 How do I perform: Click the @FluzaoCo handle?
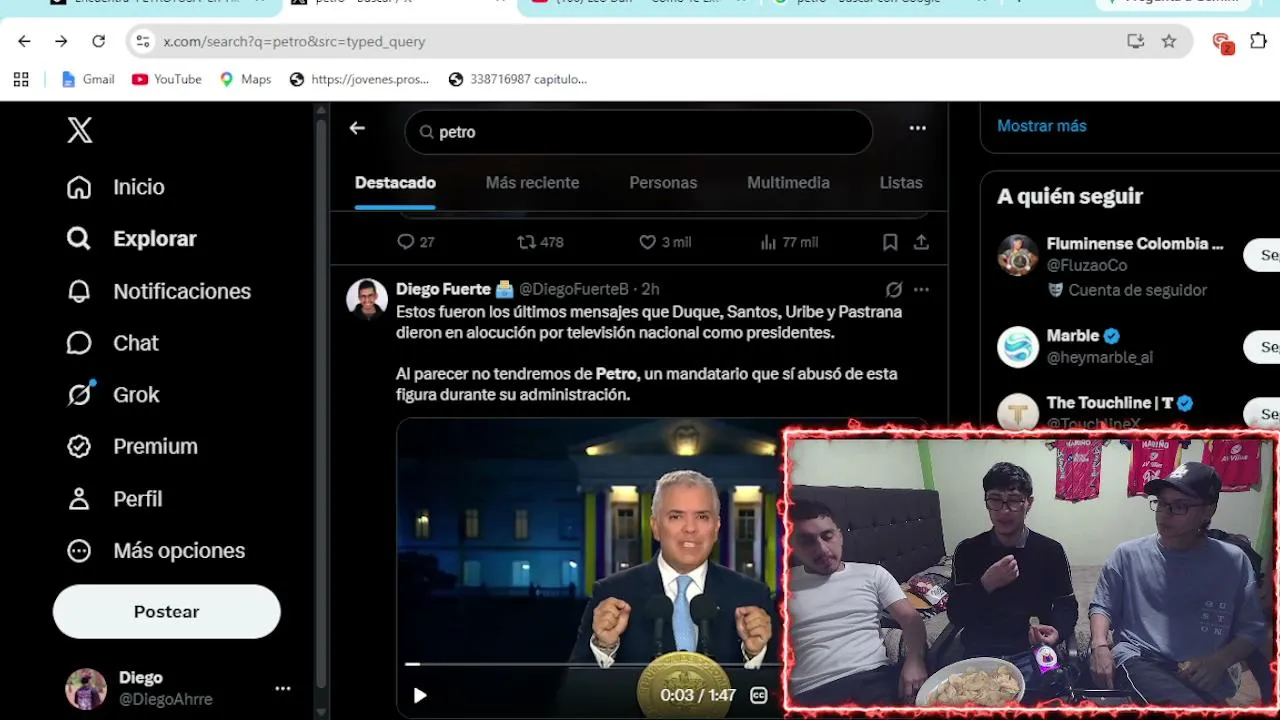(x=1087, y=265)
